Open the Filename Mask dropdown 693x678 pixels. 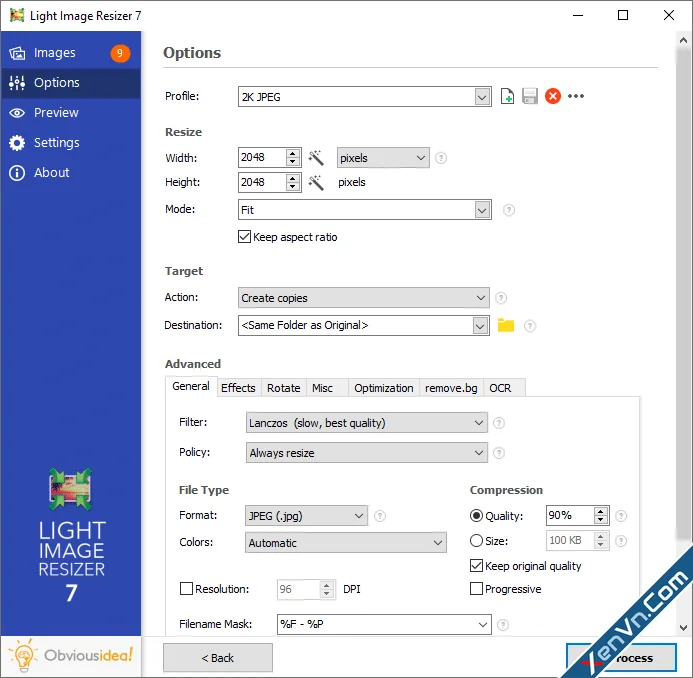coord(483,625)
